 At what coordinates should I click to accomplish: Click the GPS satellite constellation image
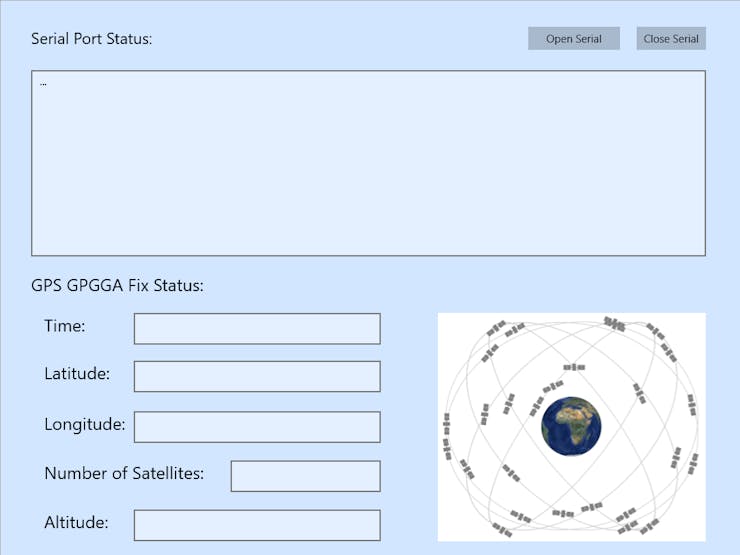click(572, 427)
